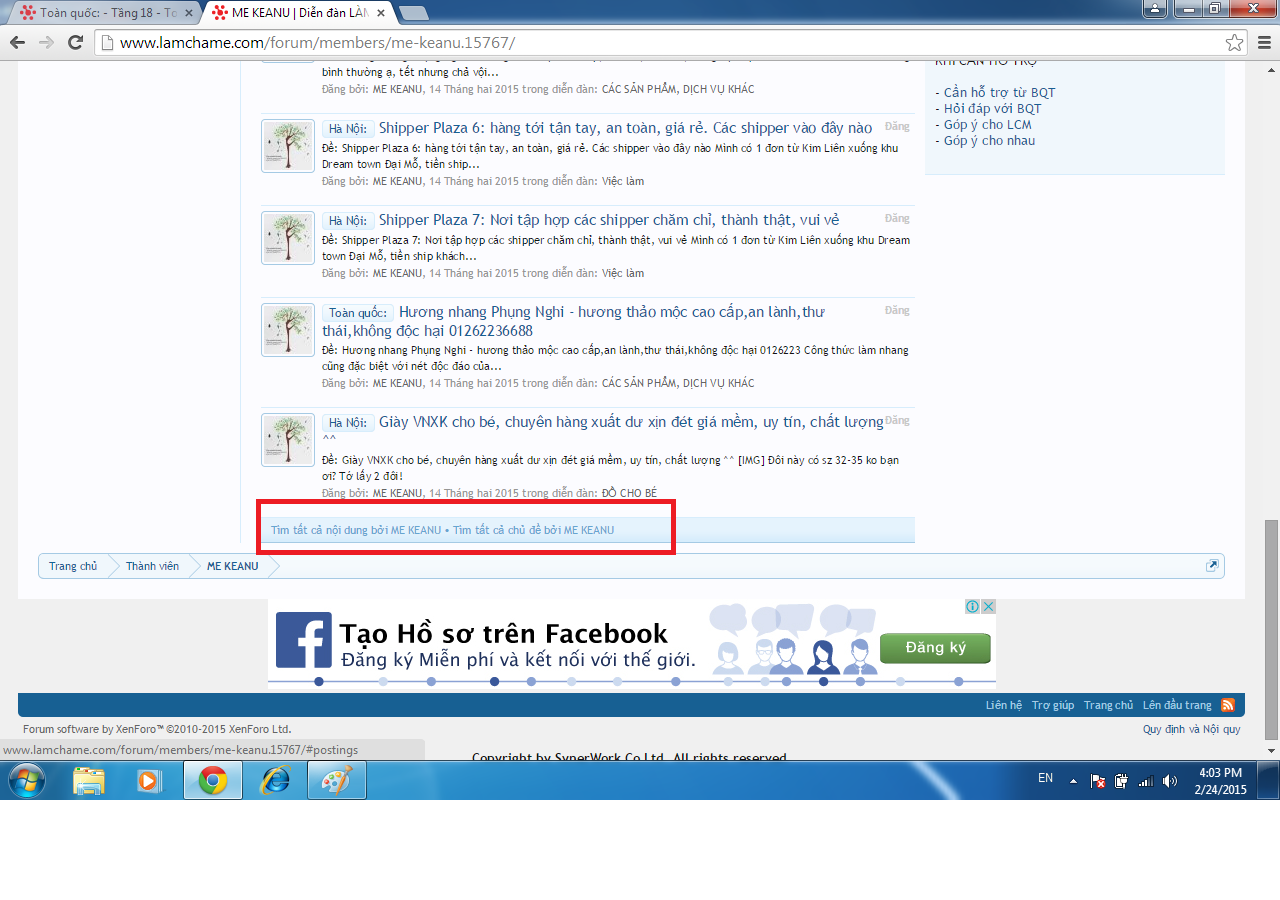Close the ME KEANU browser tab

click(x=381, y=13)
